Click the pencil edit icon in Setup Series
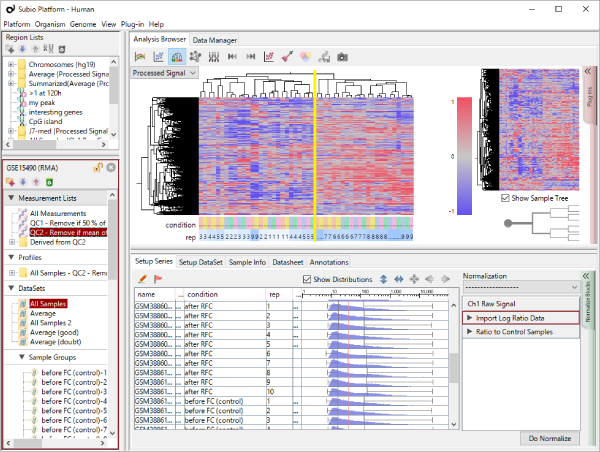Viewport: 600px width, 452px height. point(143,279)
